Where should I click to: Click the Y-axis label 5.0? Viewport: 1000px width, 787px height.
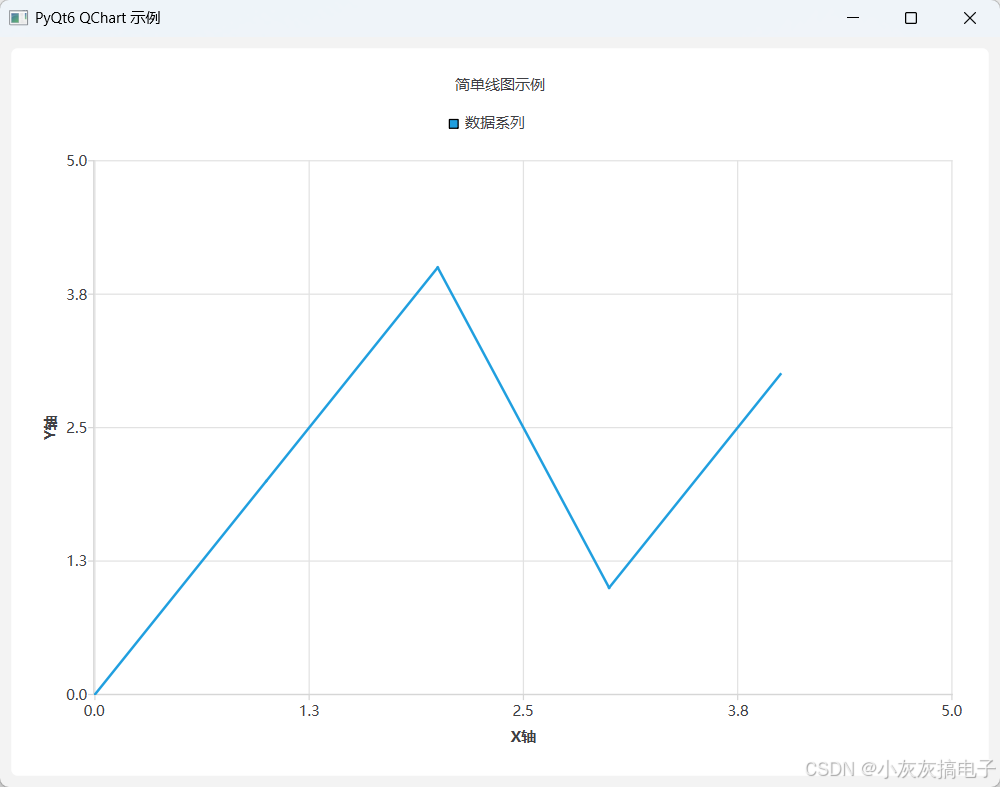tap(77, 161)
